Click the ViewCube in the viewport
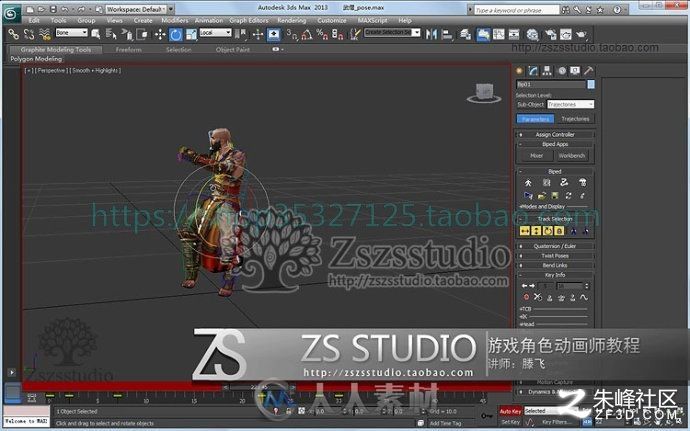 click(484, 93)
